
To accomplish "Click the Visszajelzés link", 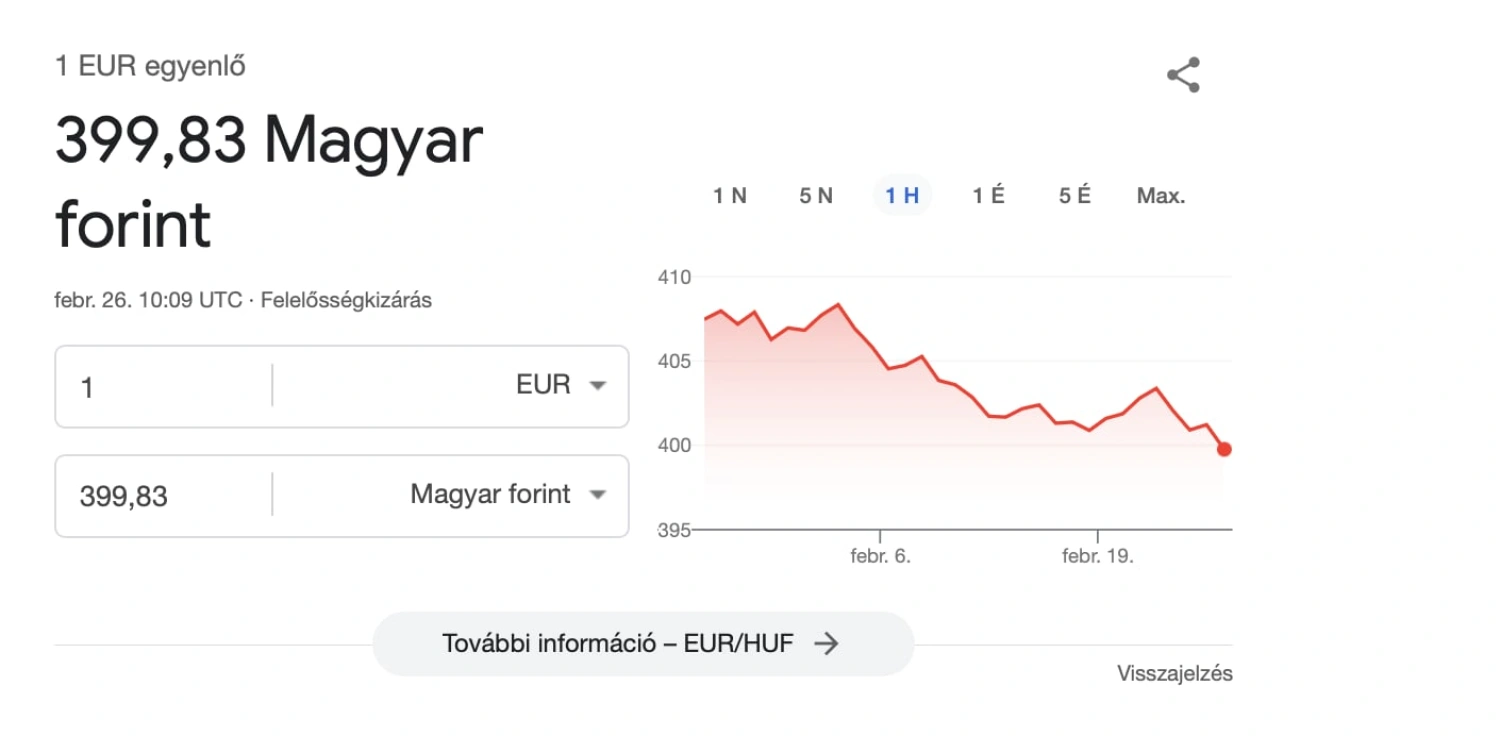I will coord(1175,674).
